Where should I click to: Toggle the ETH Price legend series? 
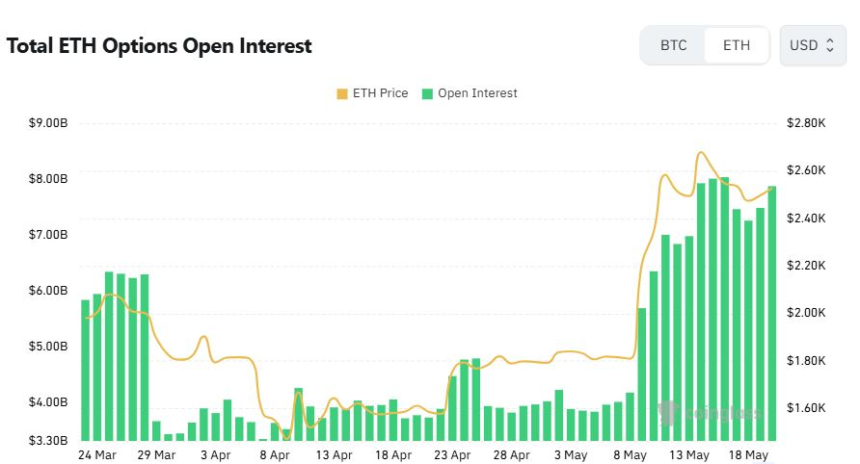[x=372, y=93]
